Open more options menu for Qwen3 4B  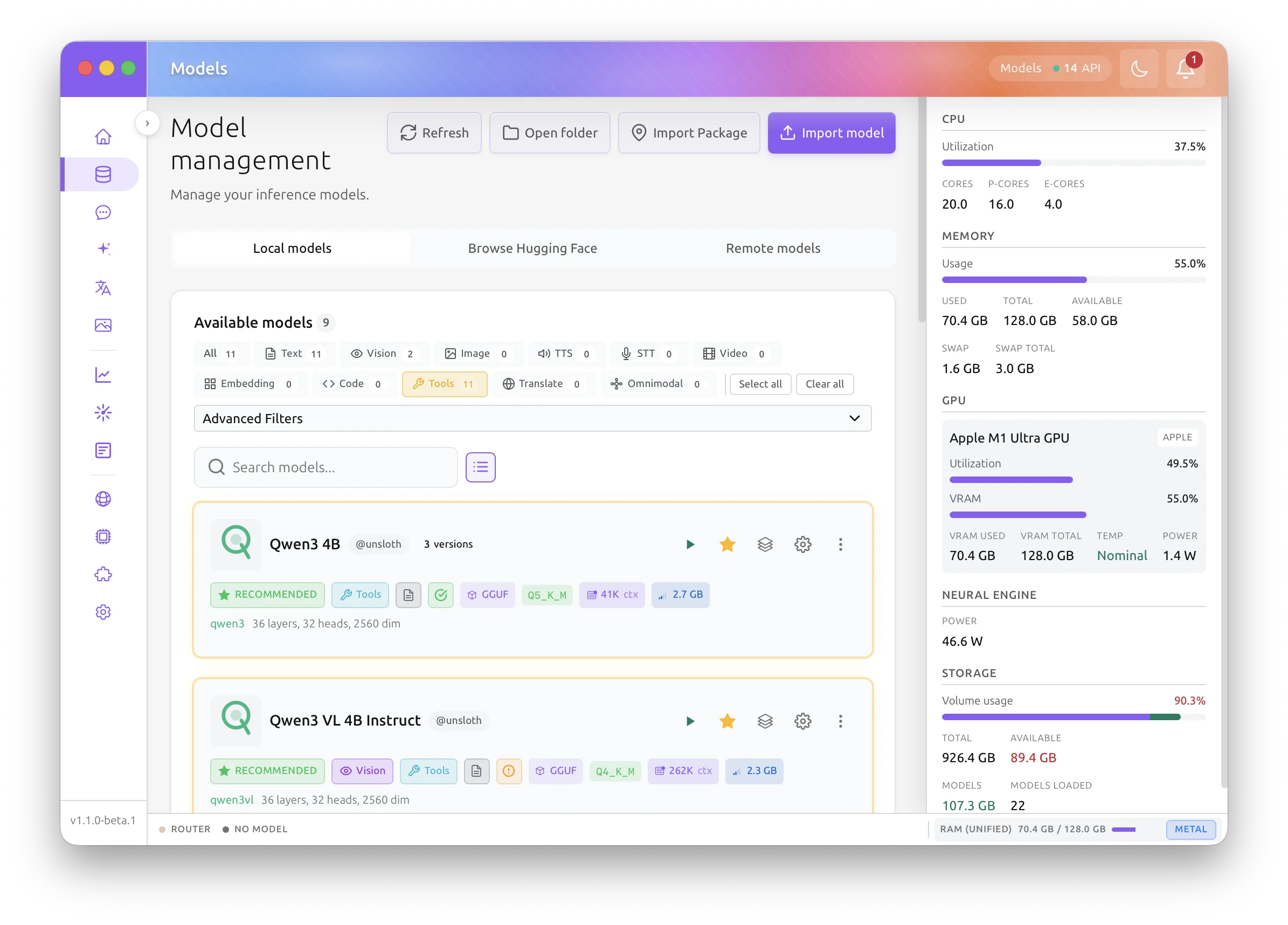840,544
